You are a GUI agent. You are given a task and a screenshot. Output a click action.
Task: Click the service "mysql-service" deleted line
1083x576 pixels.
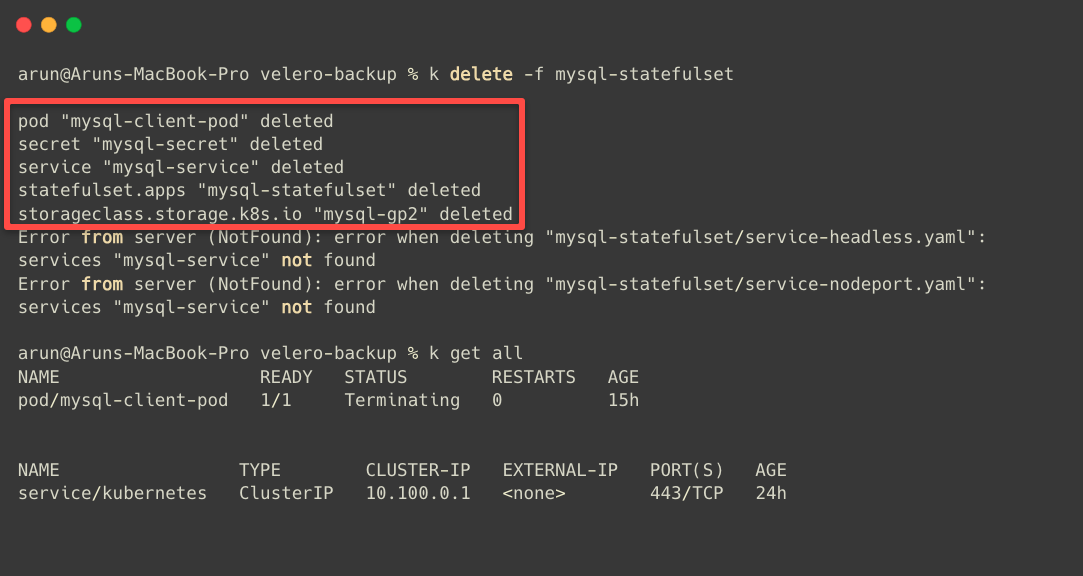[181, 167]
